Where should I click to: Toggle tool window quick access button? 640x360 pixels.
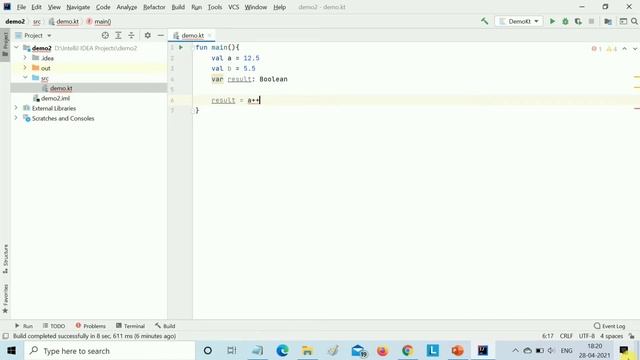click(x=5, y=336)
